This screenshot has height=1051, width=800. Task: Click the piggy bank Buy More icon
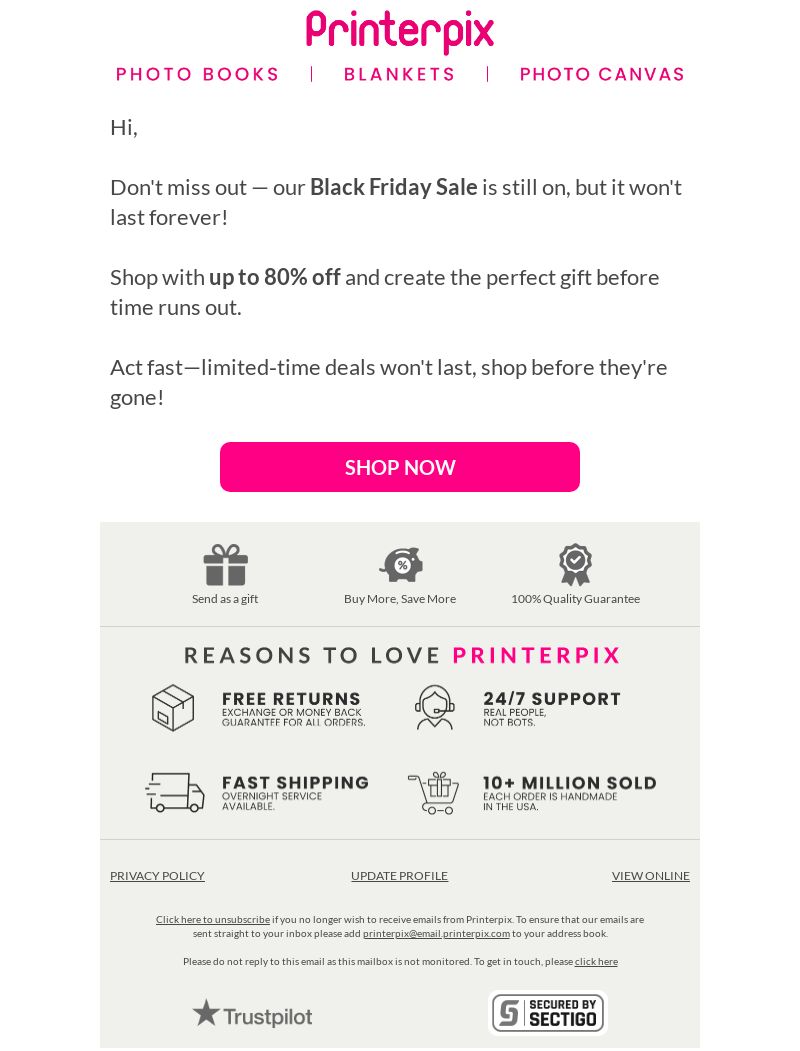point(401,564)
